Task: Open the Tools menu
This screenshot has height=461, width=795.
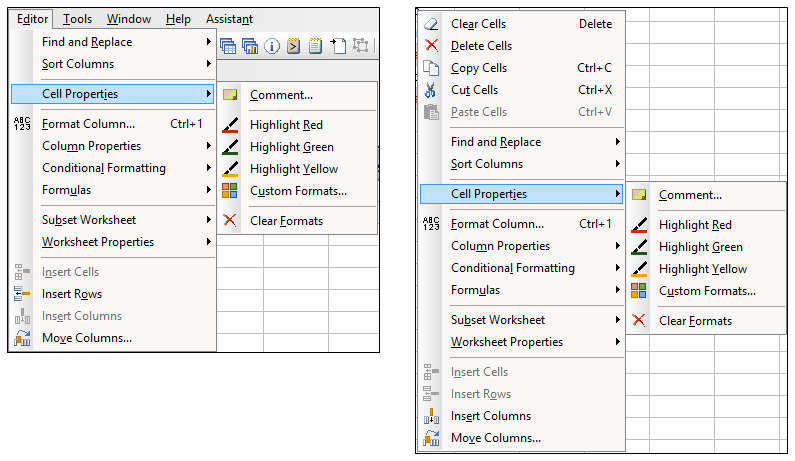Action: tap(77, 19)
